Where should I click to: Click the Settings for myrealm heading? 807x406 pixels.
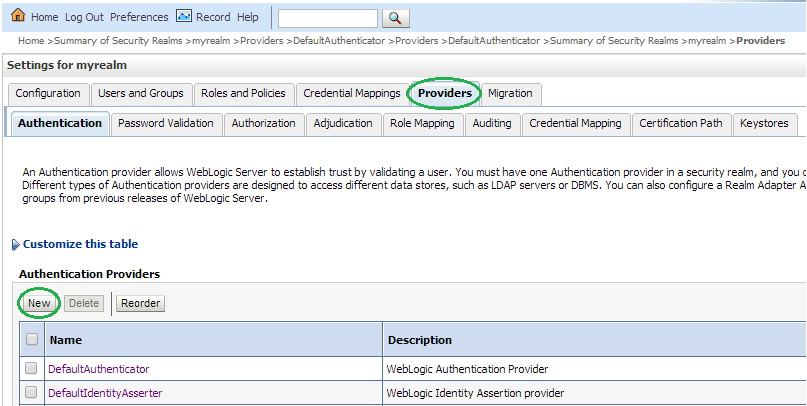(x=67, y=65)
